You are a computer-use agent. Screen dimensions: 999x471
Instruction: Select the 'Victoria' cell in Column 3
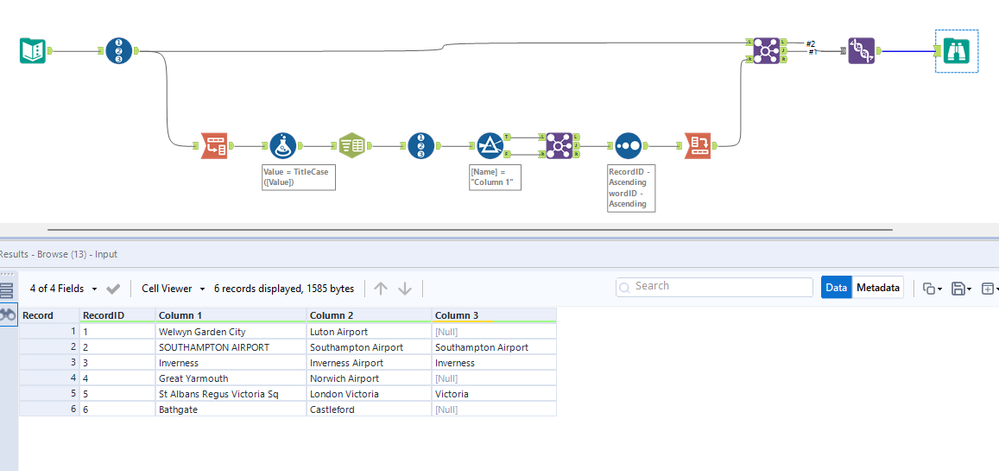494,394
